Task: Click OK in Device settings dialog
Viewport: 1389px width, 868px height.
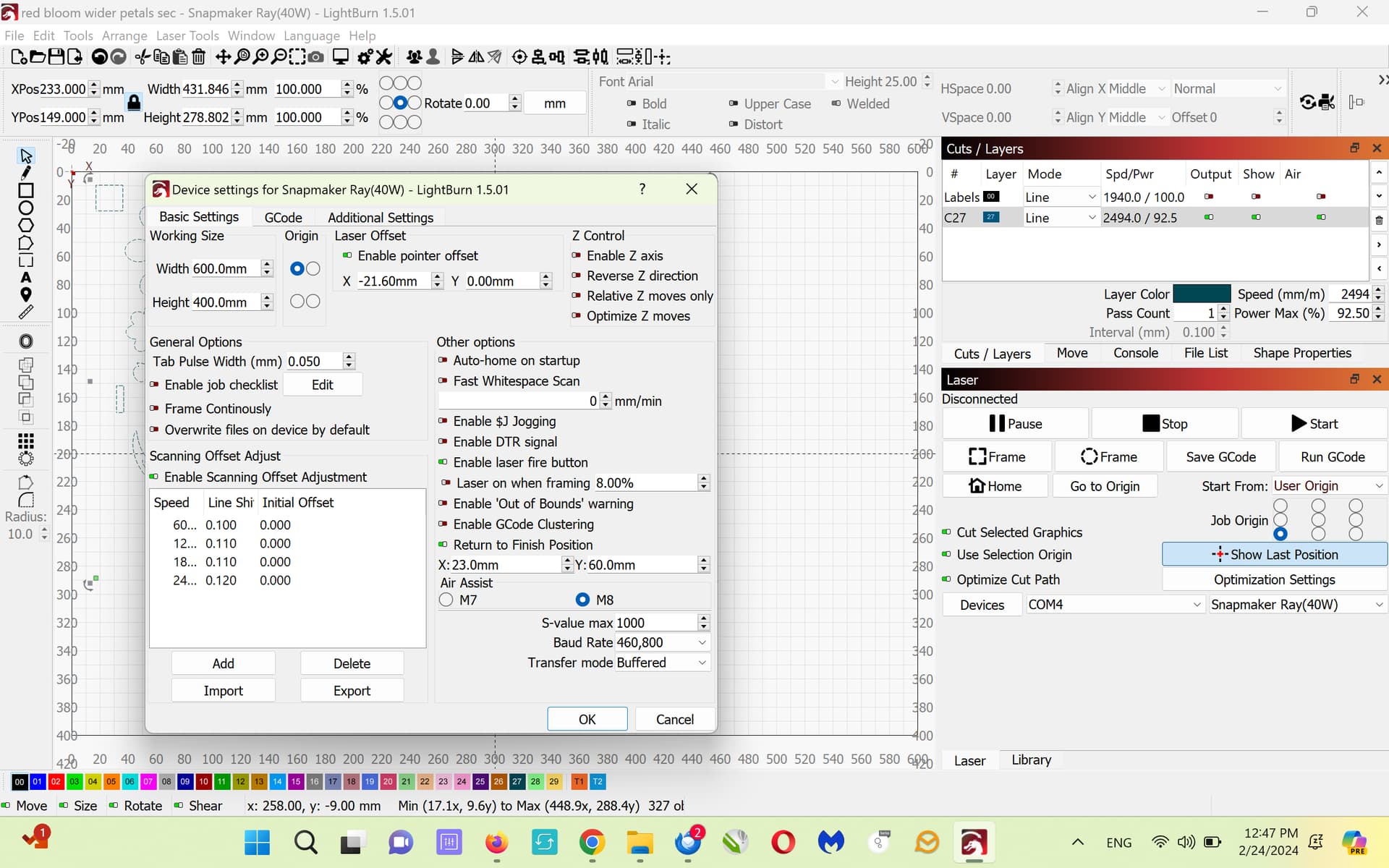Action: 587,720
